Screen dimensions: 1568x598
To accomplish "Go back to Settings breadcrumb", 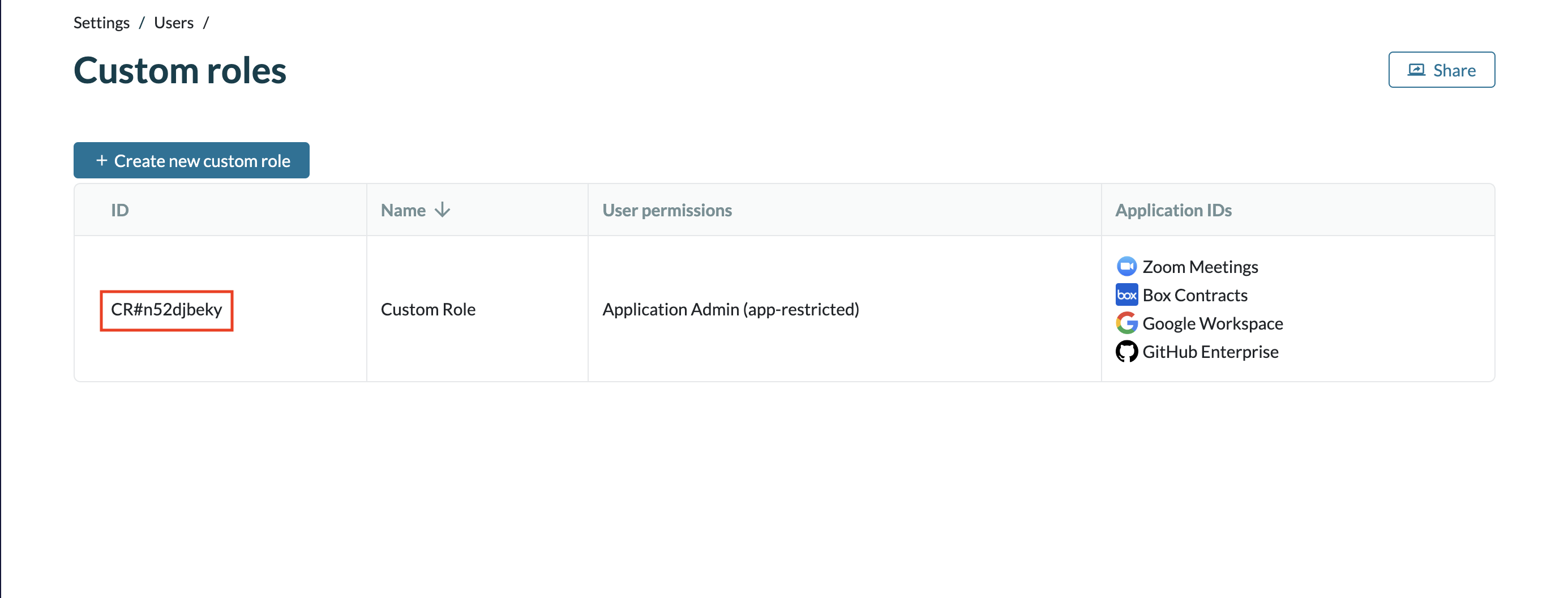I will [x=101, y=23].
